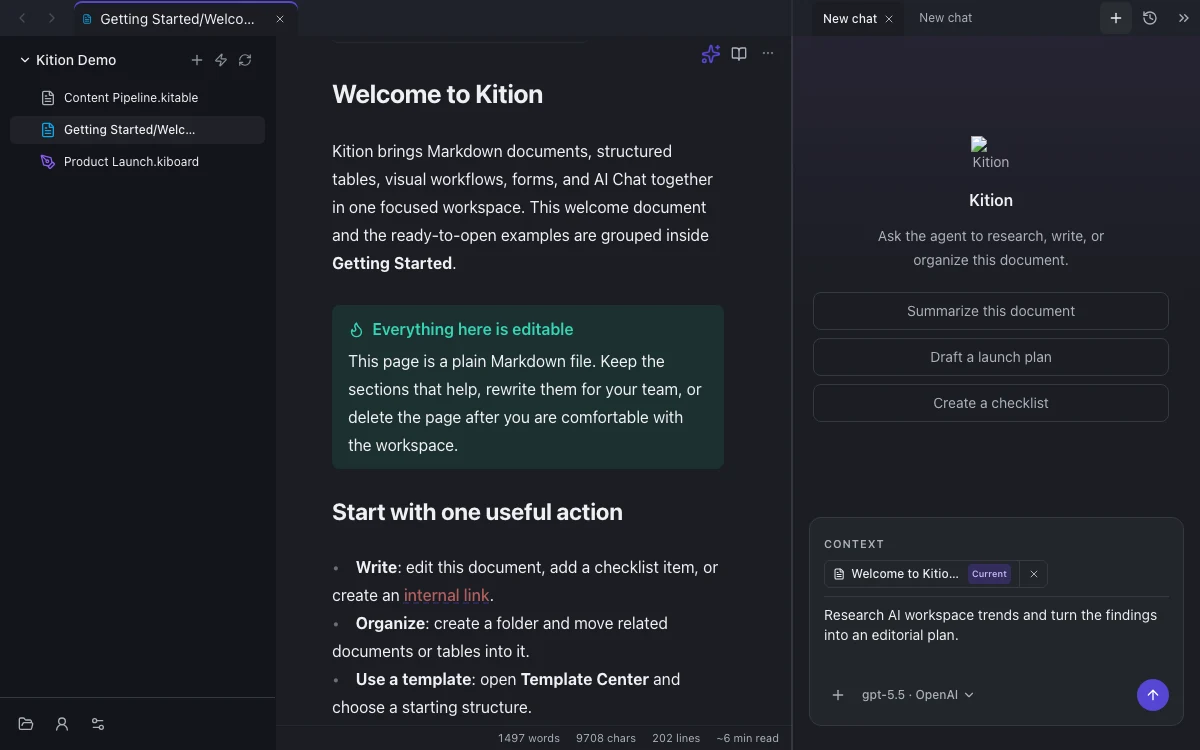1200x750 pixels.
Task: Click the Everything here is editable callout title
Action: pos(472,329)
